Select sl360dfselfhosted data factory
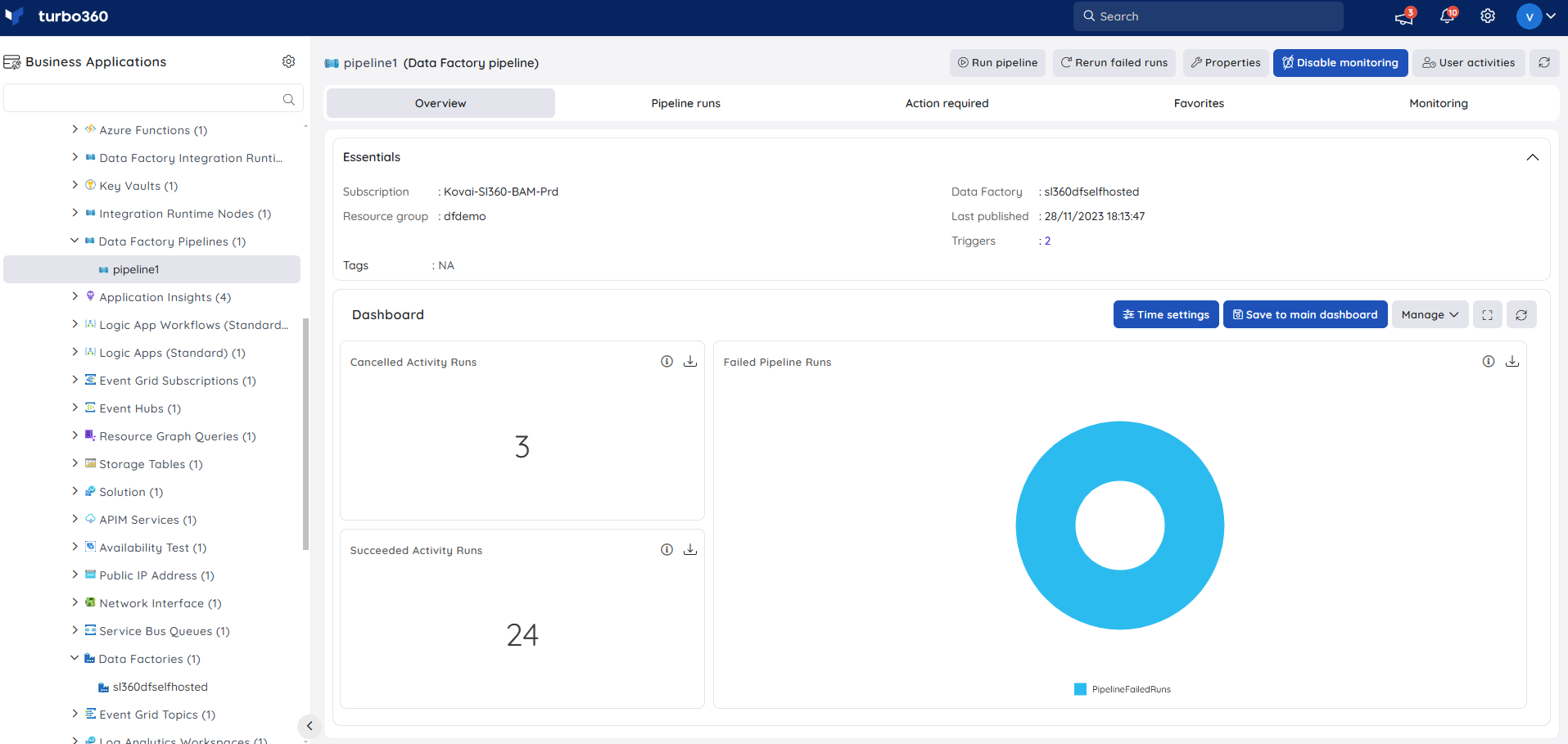The height and width of the screenshot is (744, 1568). click(x=160, y=687)
